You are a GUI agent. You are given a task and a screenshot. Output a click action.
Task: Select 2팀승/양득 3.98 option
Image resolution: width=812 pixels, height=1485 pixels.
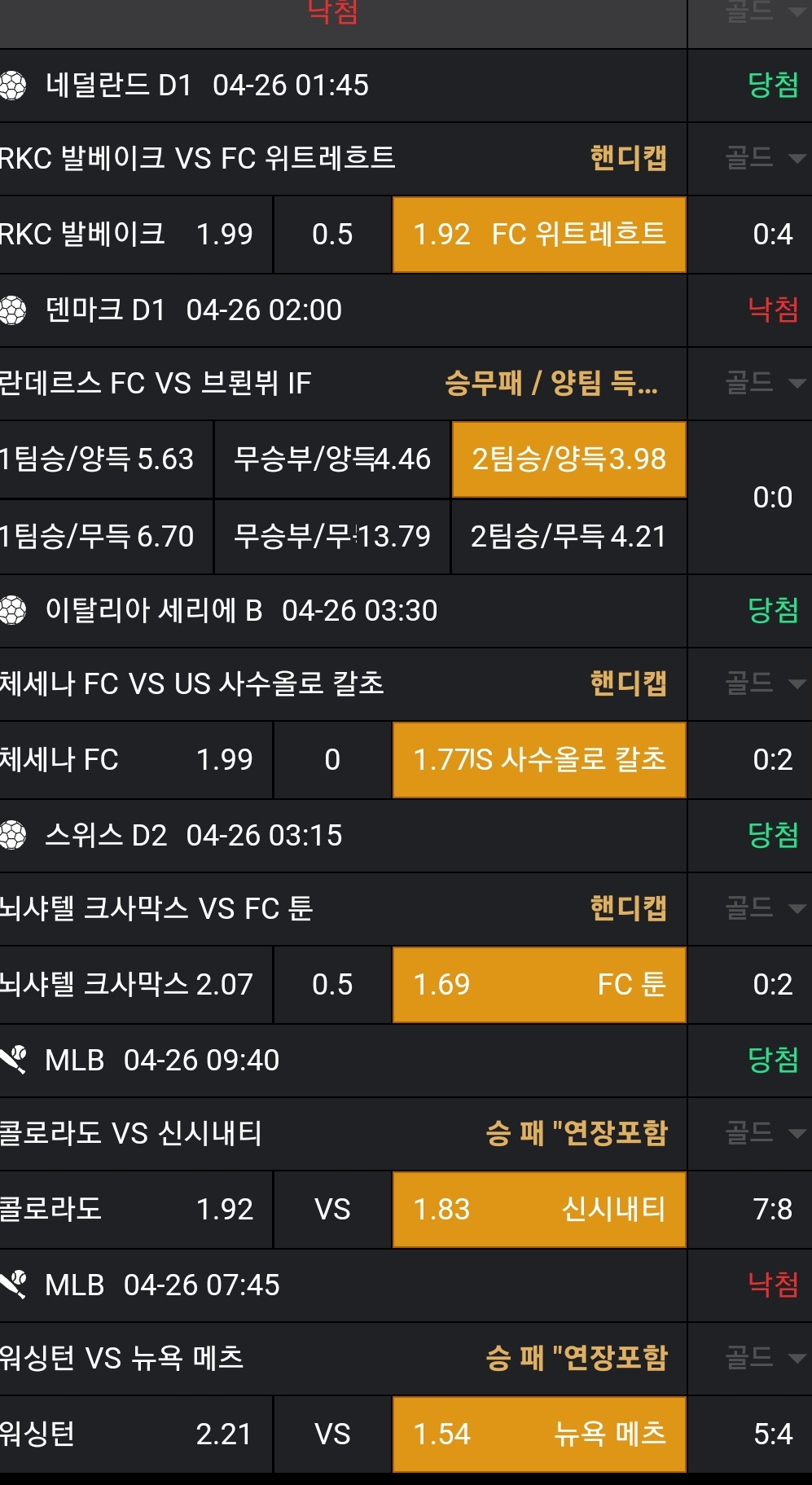click(x=568, y=459)
